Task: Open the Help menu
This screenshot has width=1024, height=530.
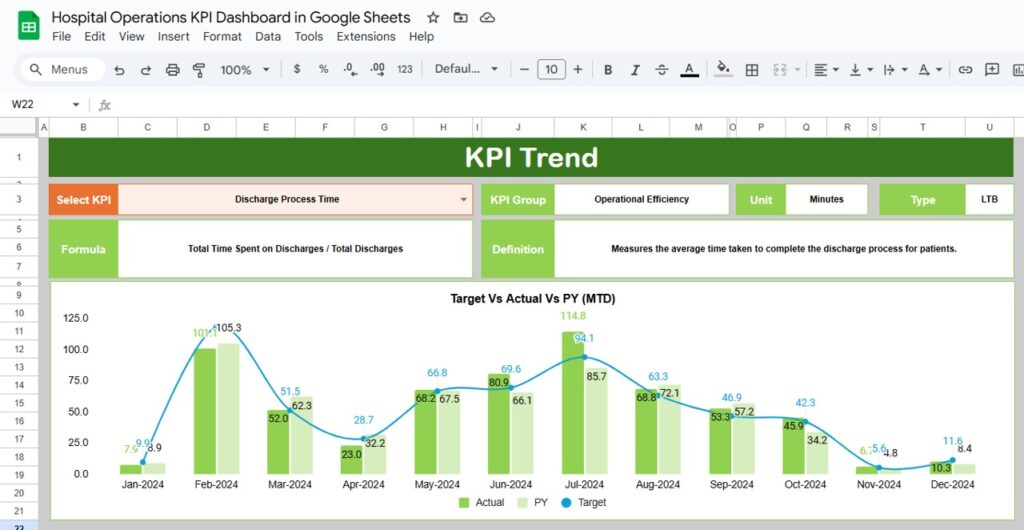Action: tap(421, 37)
